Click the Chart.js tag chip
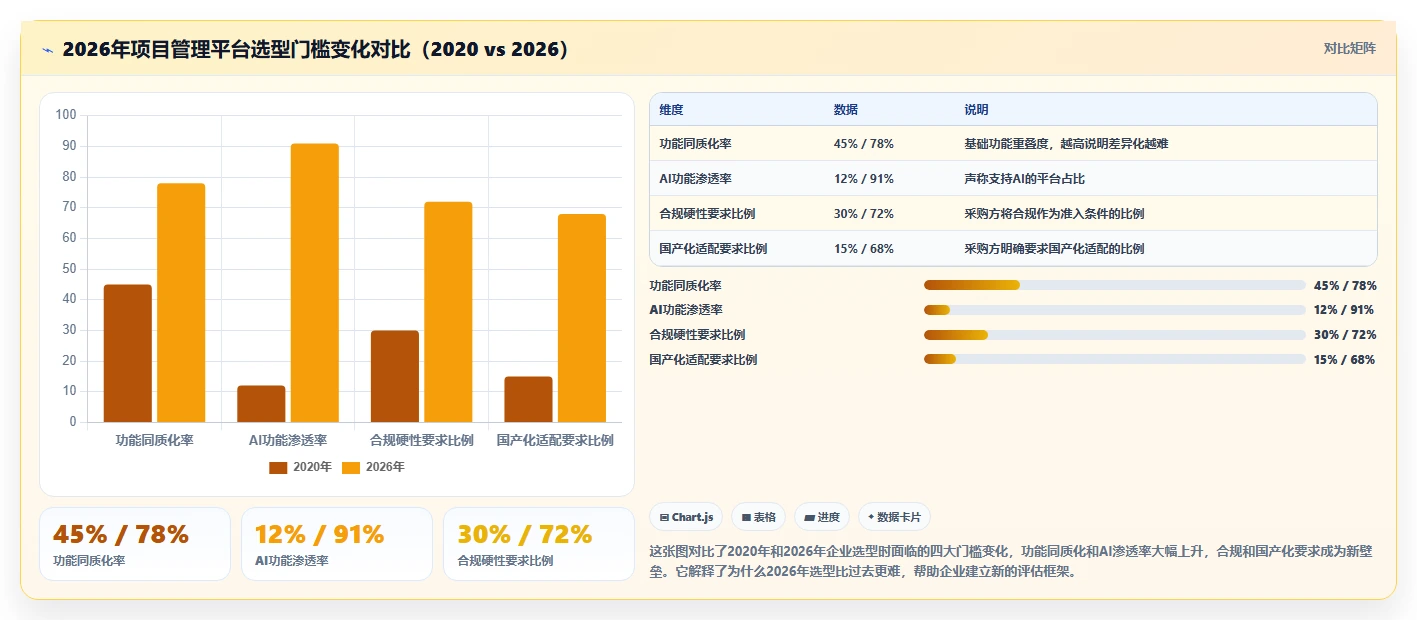This screenshot has width=1417, height=620. click(687, 517)
